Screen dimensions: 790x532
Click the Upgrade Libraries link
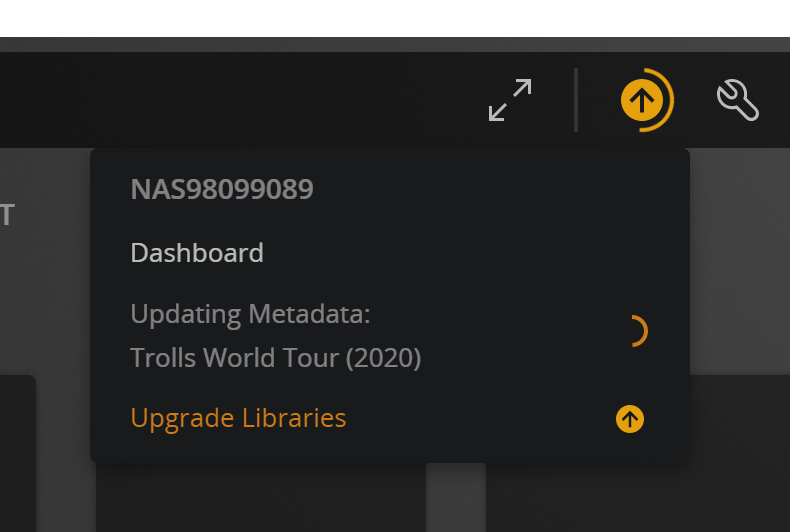click(238, 418)
